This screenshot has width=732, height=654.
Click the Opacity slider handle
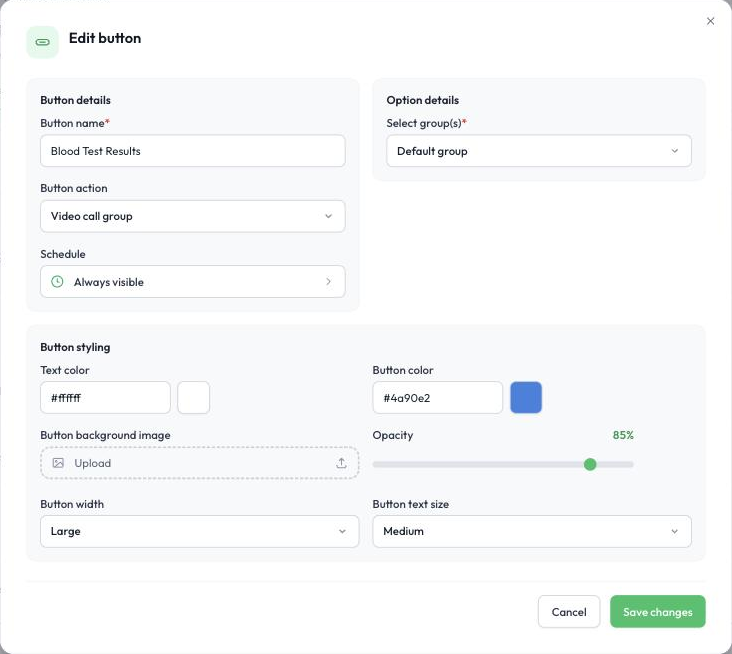(x=590, y=464)
